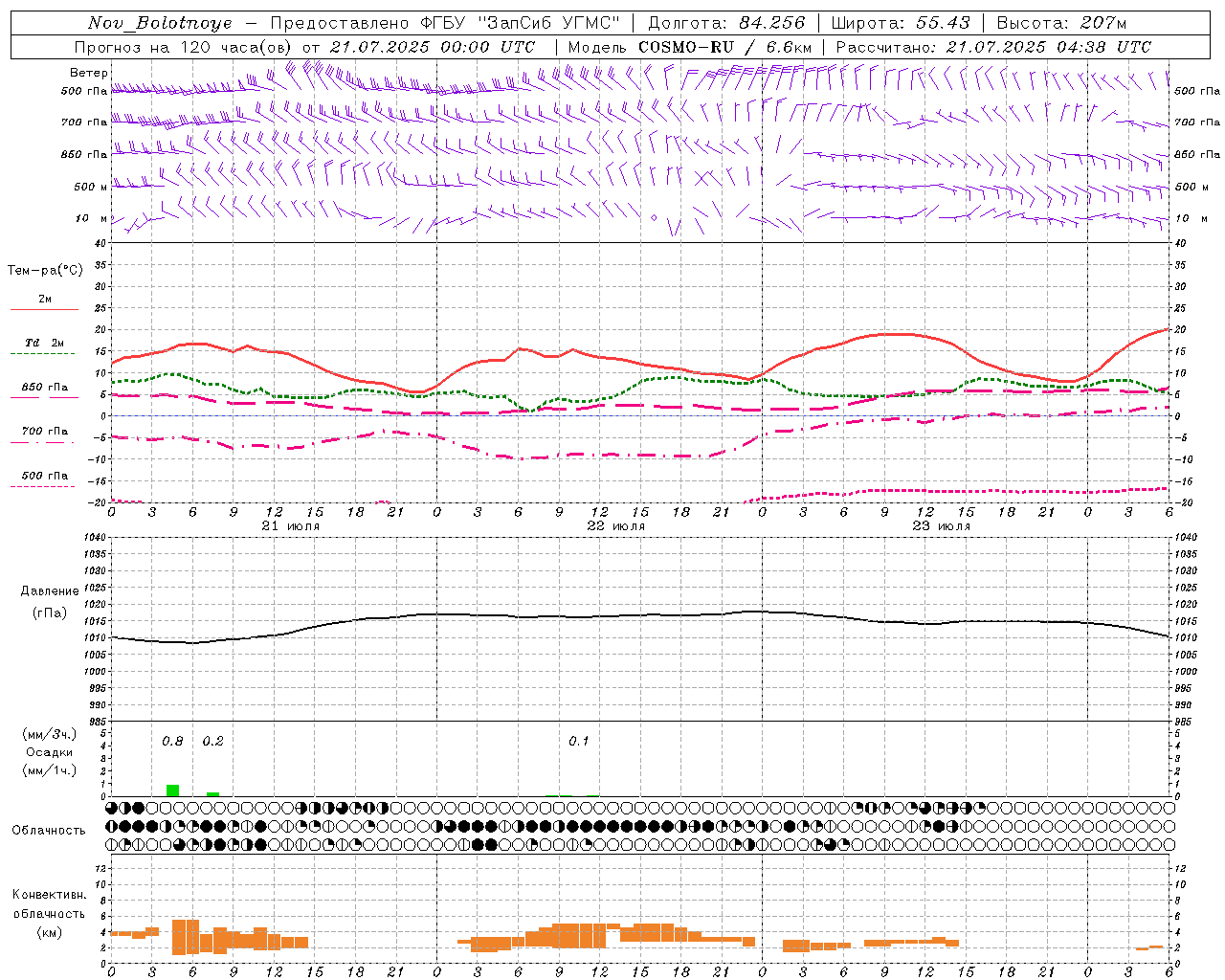The height and width of the screenshot is (980, 1225).
Task: Click the 10 м wind level label on left
Action: pyautogui.click(x=92, y=218)
